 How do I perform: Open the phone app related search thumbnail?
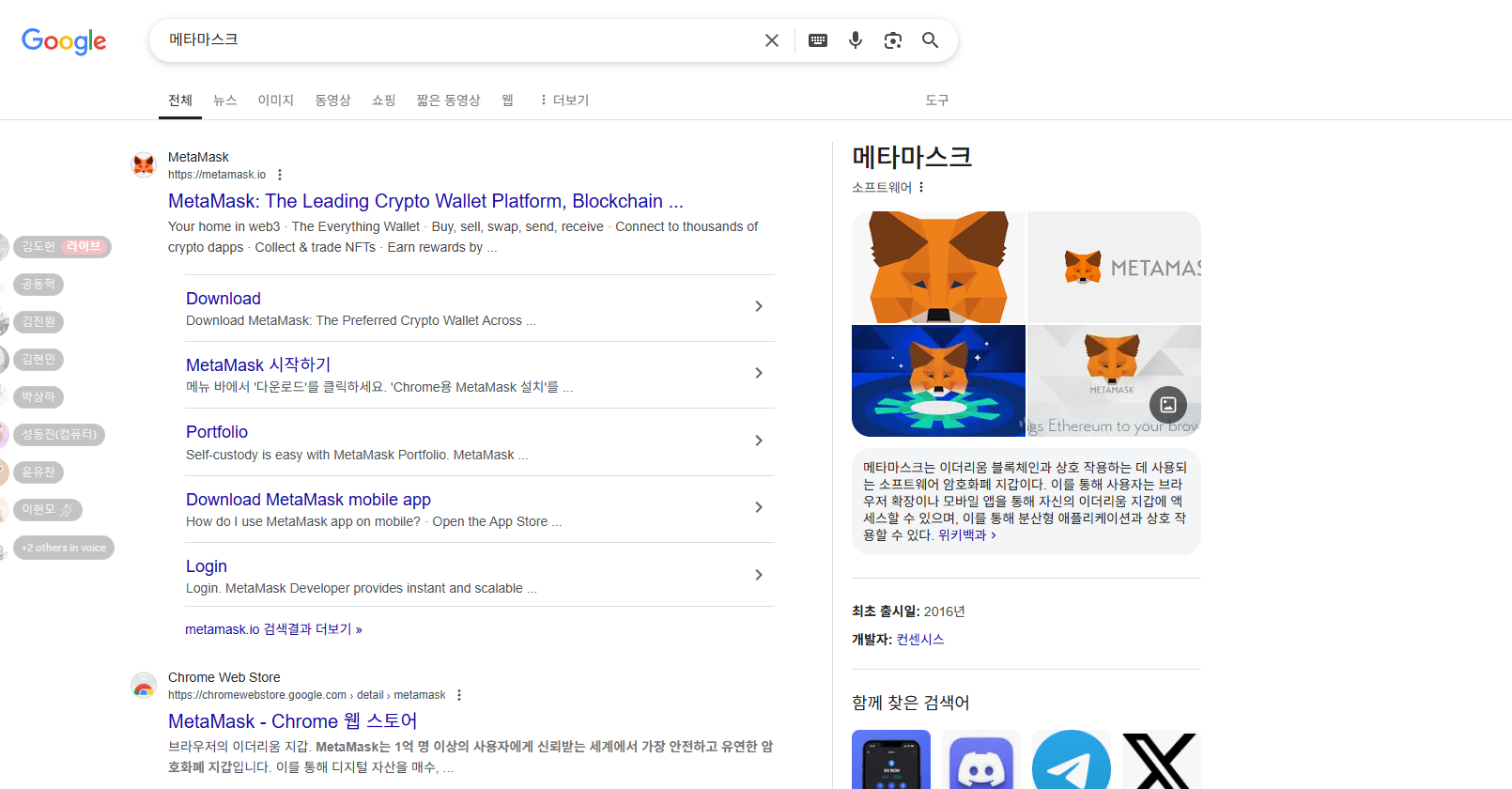coord(891,761)
